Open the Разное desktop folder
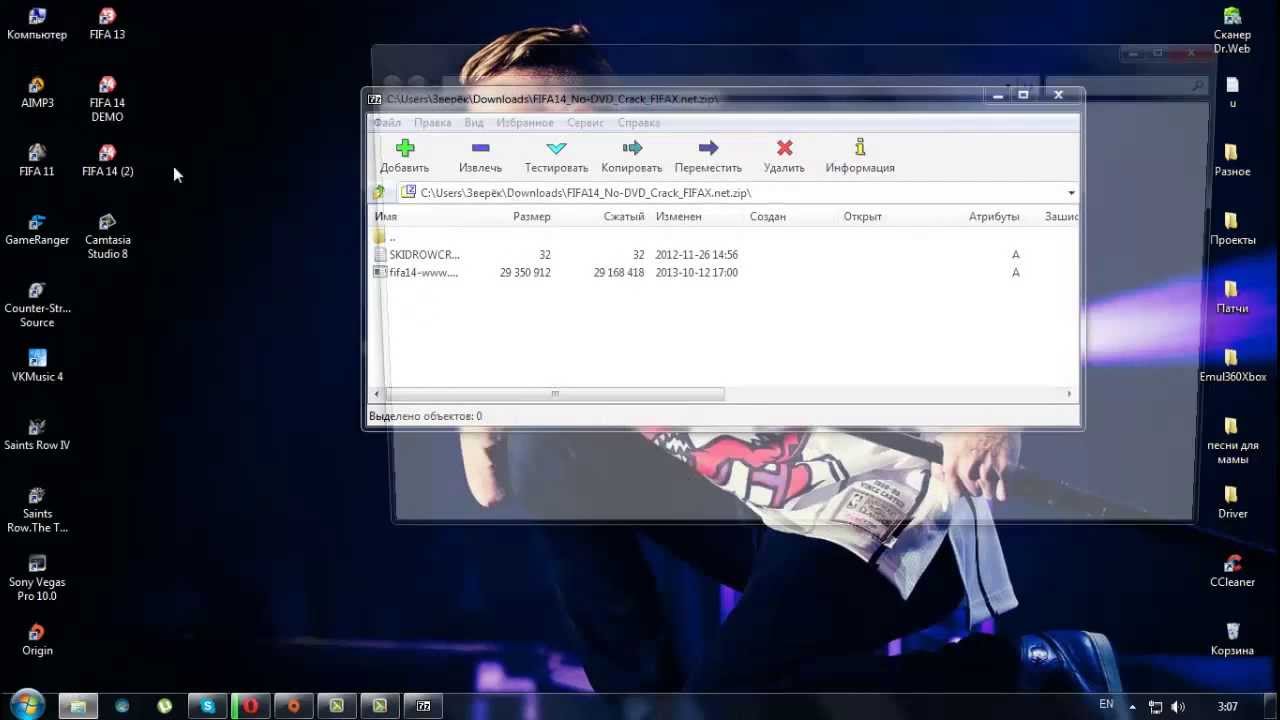 tap(1232, 161)
